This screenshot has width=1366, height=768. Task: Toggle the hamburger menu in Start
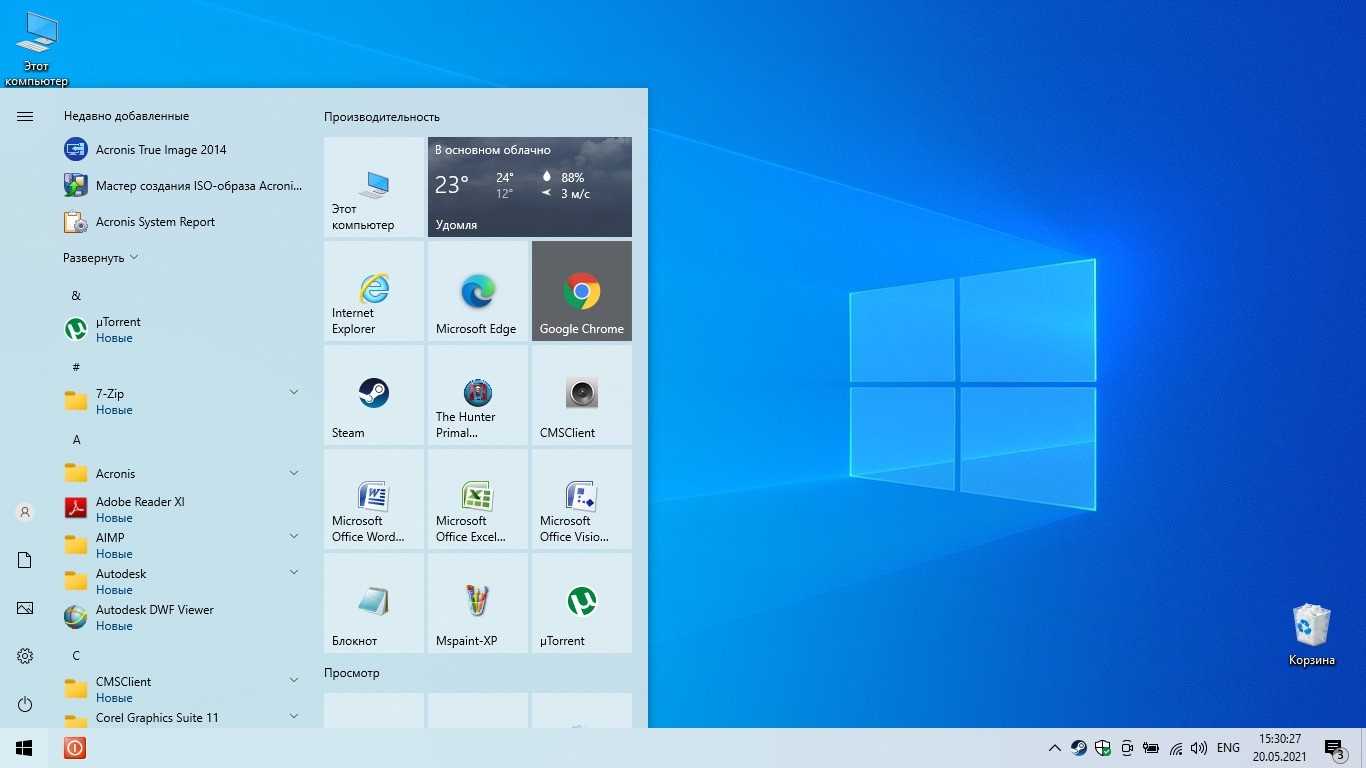(x=25, y=117)
